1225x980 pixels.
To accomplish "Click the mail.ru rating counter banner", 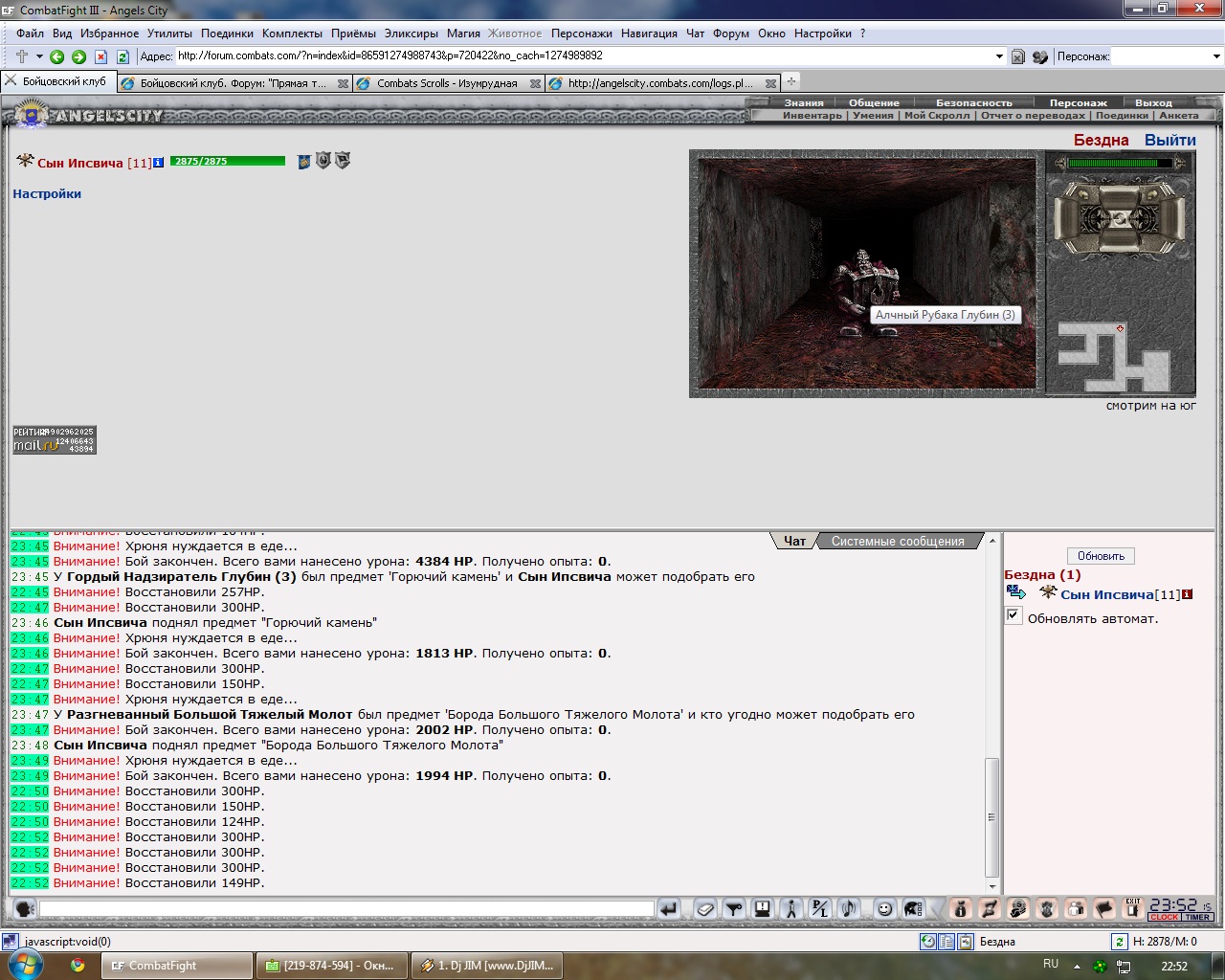I will point(55,439).
